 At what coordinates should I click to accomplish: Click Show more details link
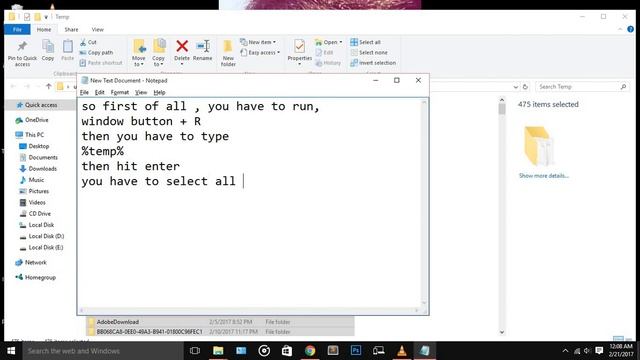[544, 176]
